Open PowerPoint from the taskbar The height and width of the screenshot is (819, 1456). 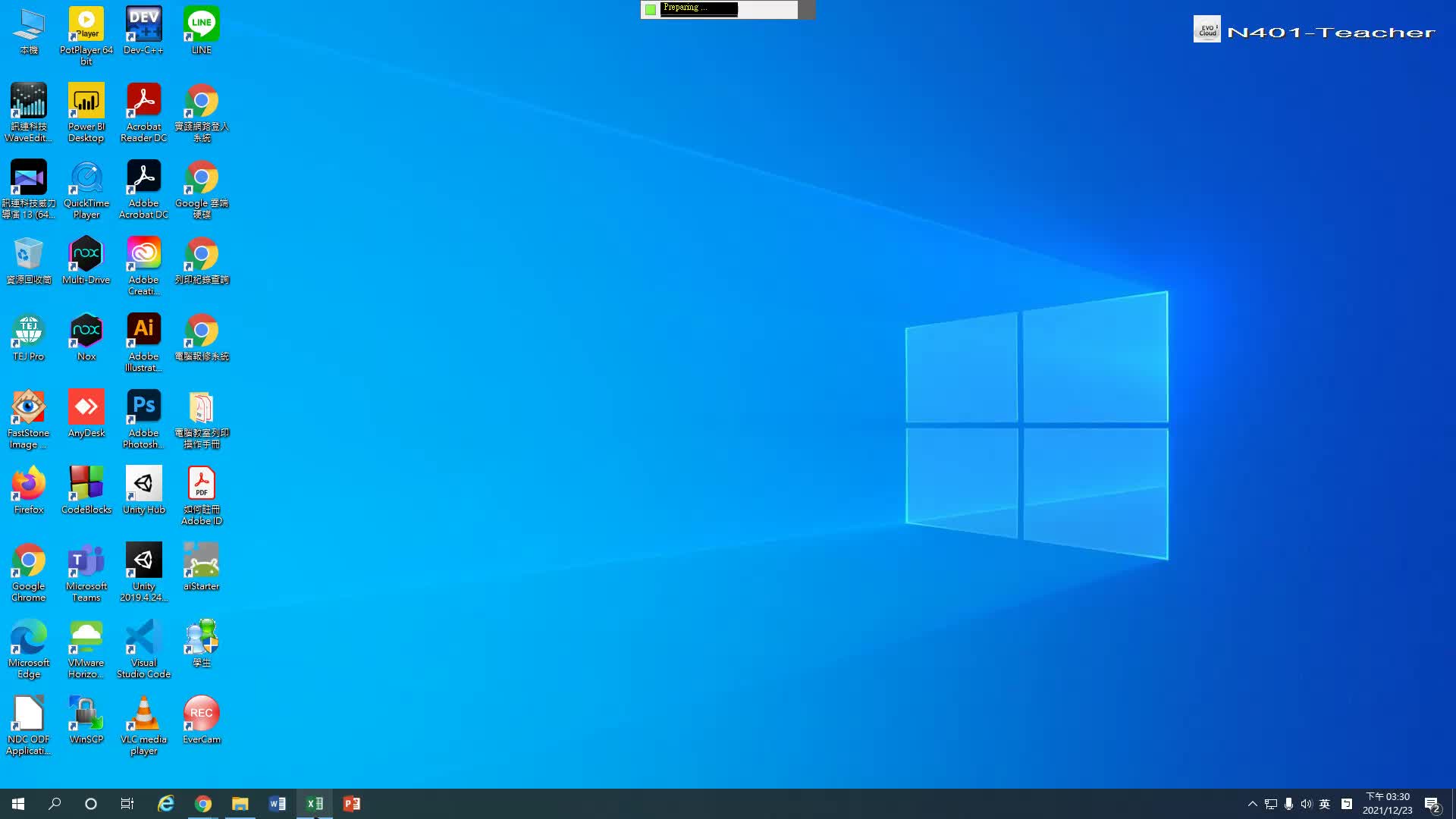(x=351, y=804)
